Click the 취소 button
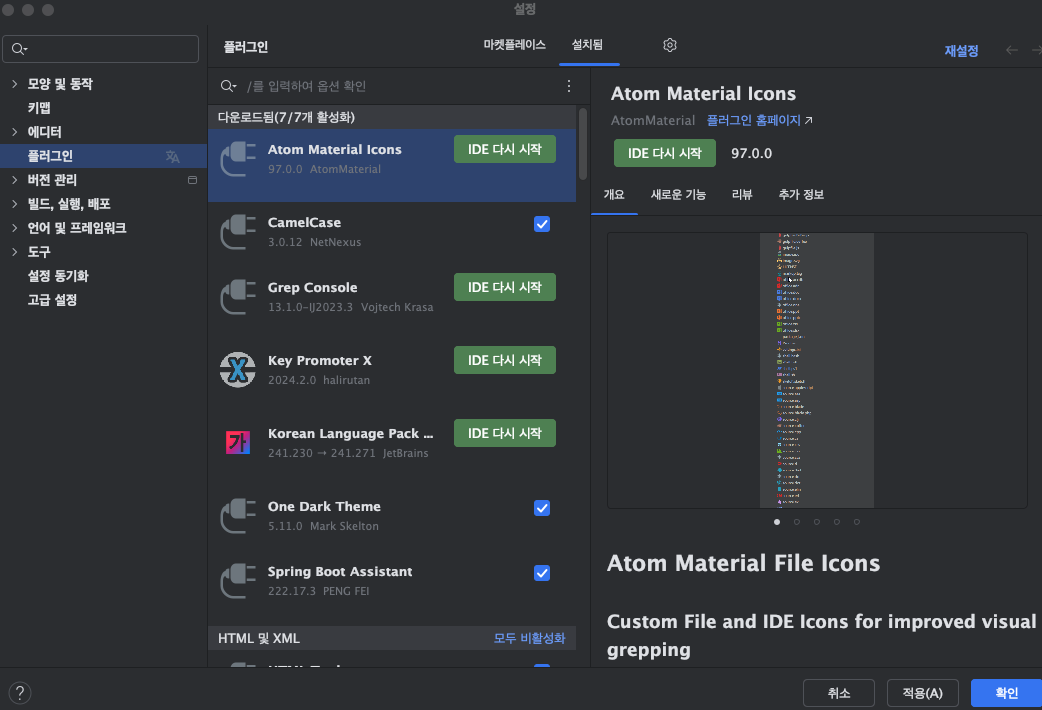This screenshot has height=710, width=1042. 839,693
